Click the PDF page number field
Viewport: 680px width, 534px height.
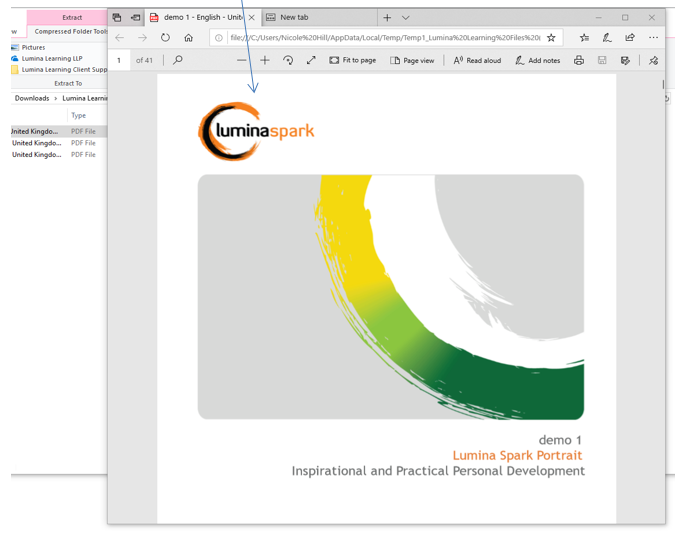click(x=119, y=60)
